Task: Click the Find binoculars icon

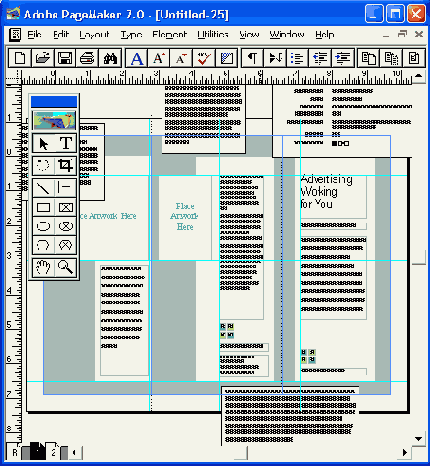Action: pos(110,58)
